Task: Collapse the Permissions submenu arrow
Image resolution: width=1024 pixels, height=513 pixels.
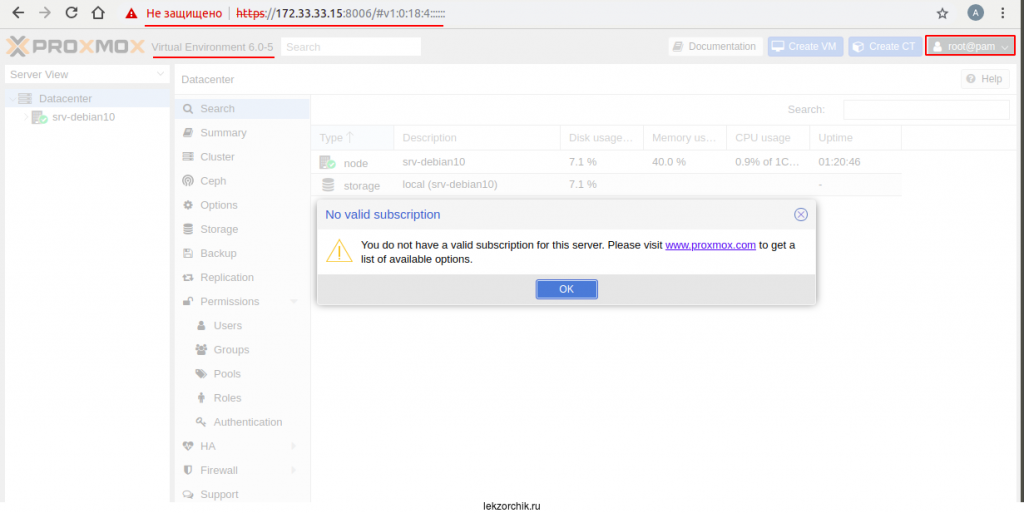Action: click(x=293, y=302)
